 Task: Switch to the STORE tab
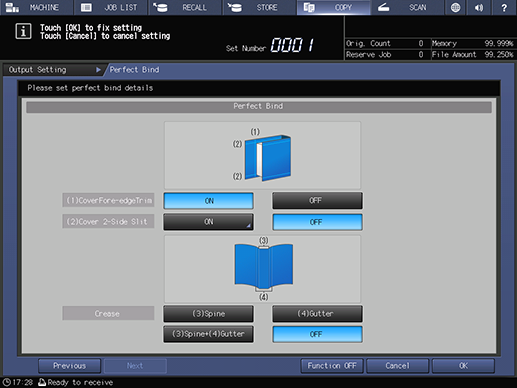pyautogui.click(x=259, y=7)
